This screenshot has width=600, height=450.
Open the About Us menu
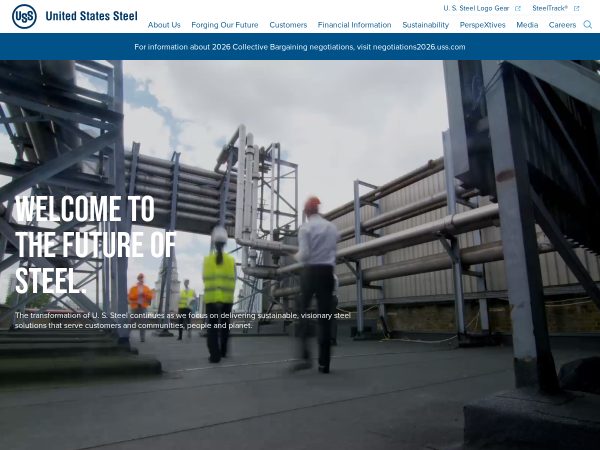164,25
